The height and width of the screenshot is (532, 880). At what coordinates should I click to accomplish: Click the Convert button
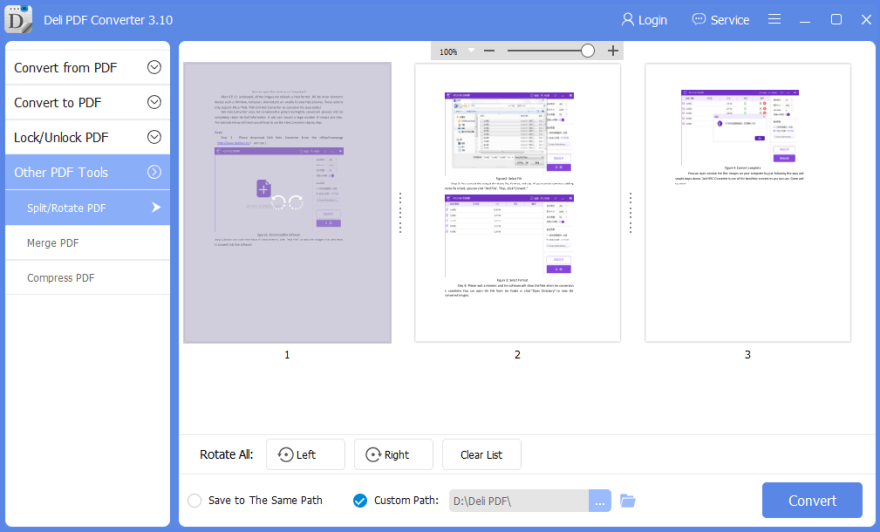pos(812,500)
